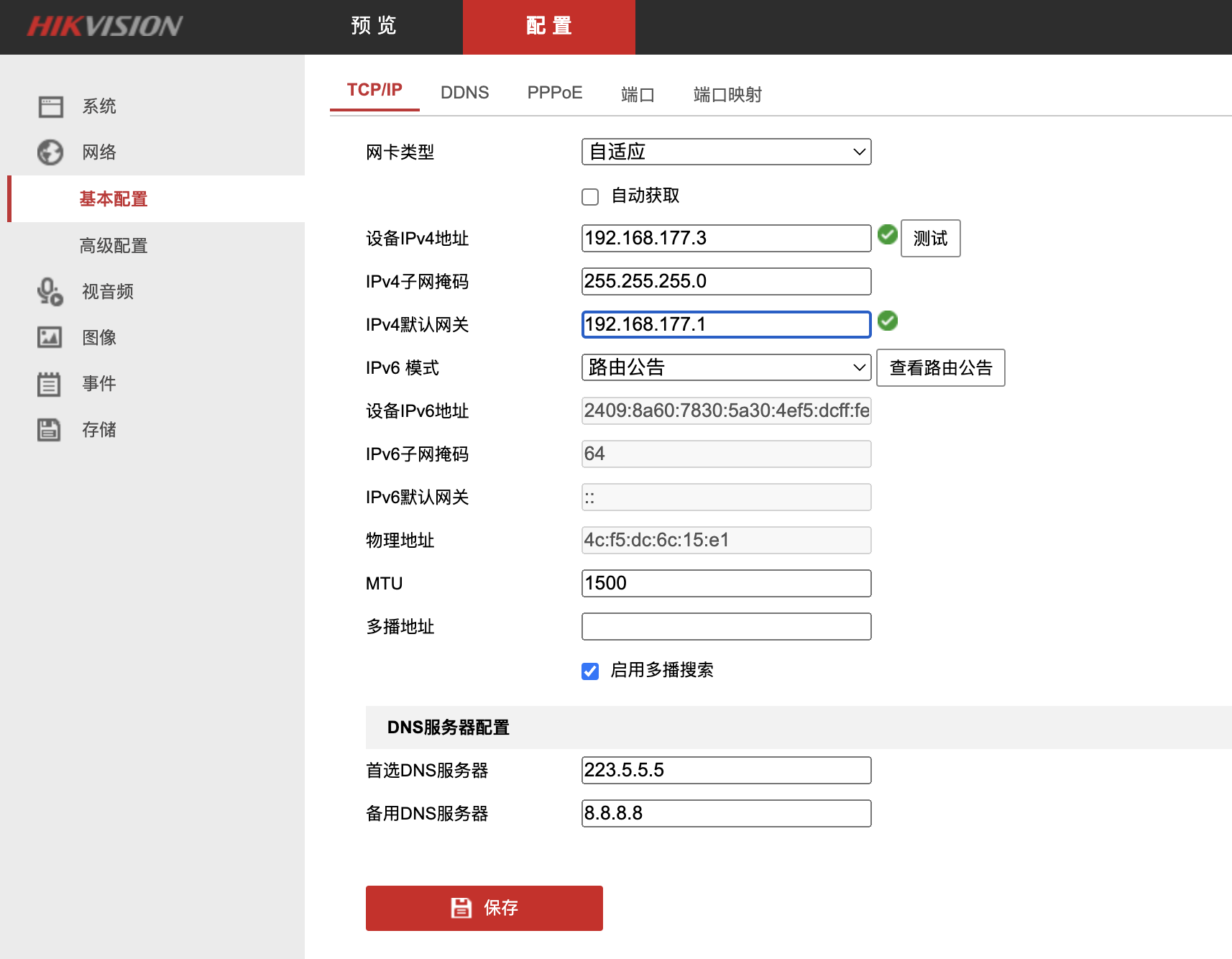
Task: Open Advanced Configuration (高级配置) in sidebar
Action: (x=114, y=246)
